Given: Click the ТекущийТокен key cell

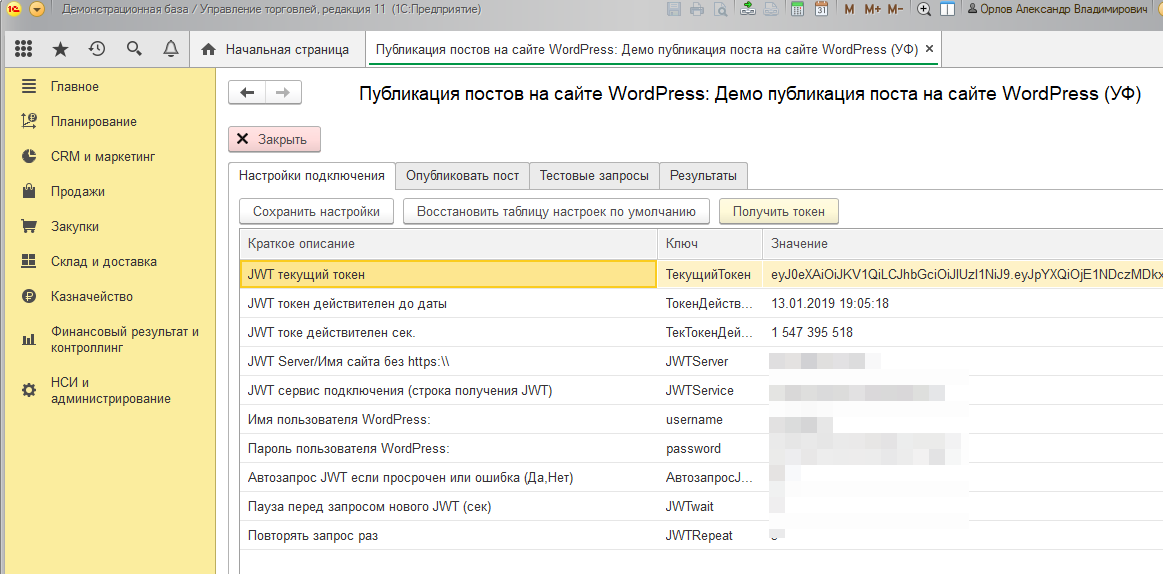Looking at the screenshot, I should [x=710, y=274].
